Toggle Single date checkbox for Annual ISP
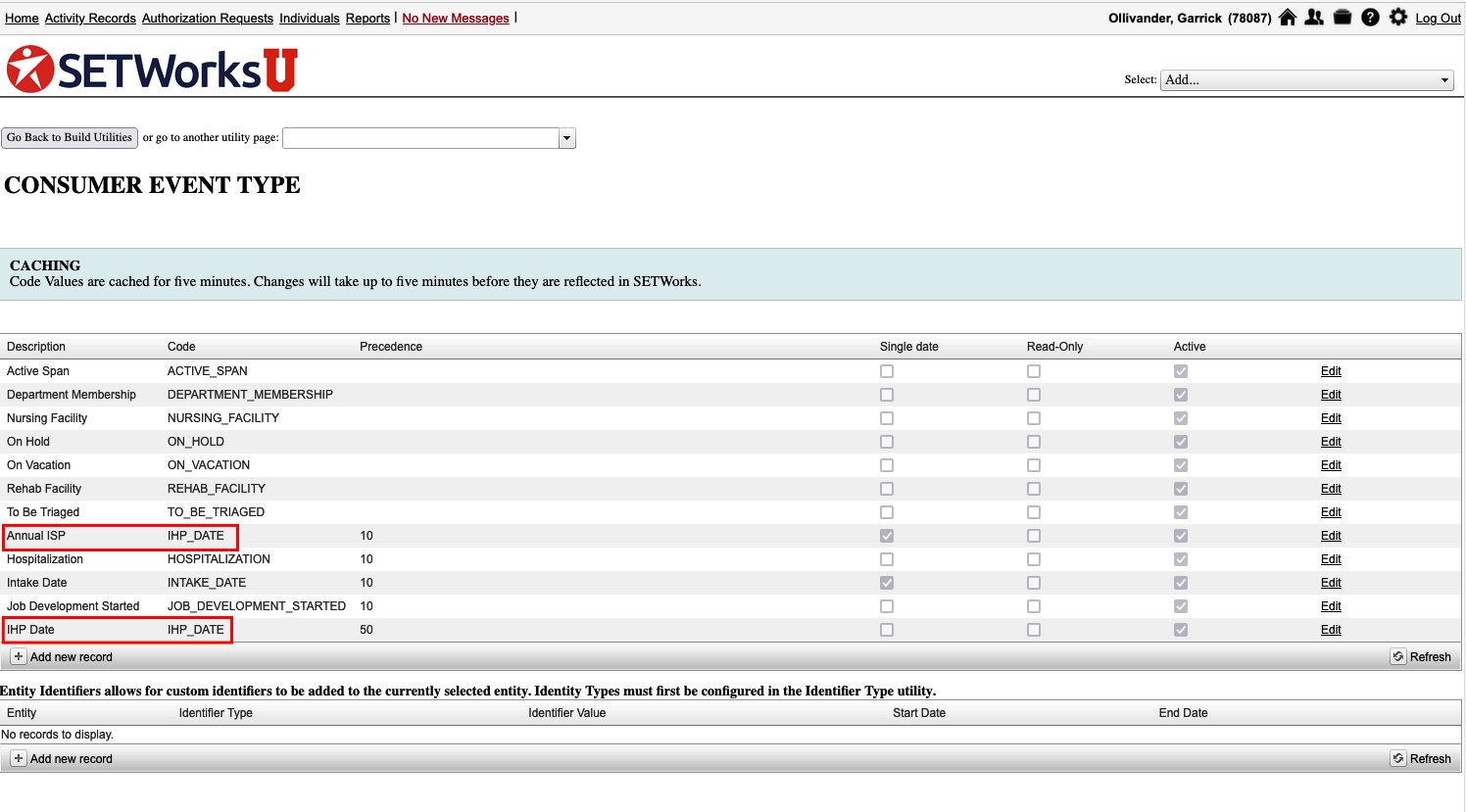This screenshot has height=812, width=1466. 887,536
